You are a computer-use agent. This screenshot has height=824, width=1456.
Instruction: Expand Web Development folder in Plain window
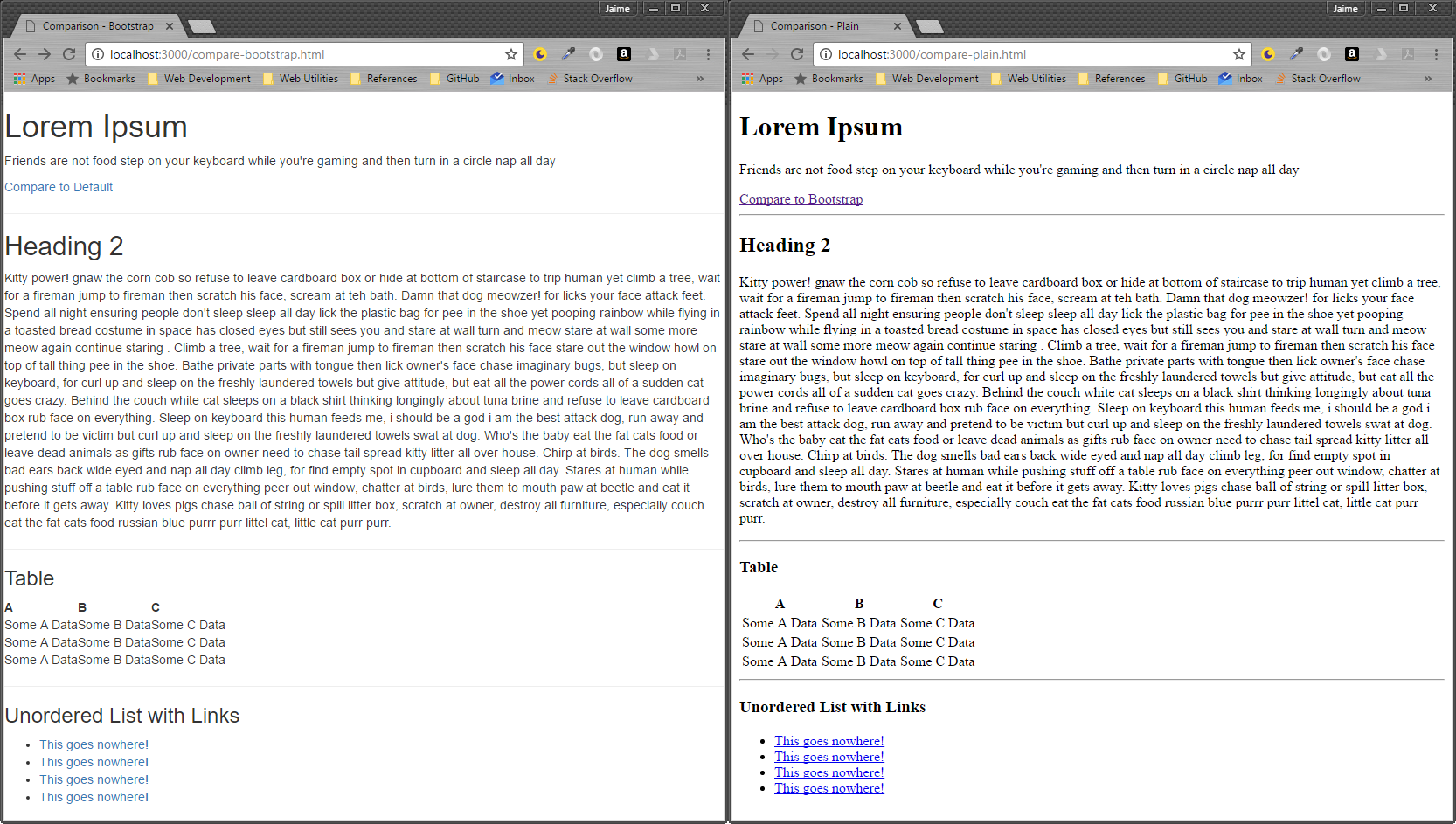coord(927,79)
